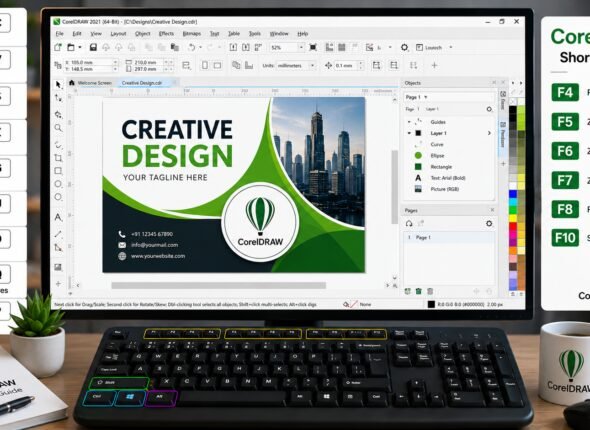590x430 pixels.
Task: Open the dropdown arrow next to Open
Action: [80, 47]
